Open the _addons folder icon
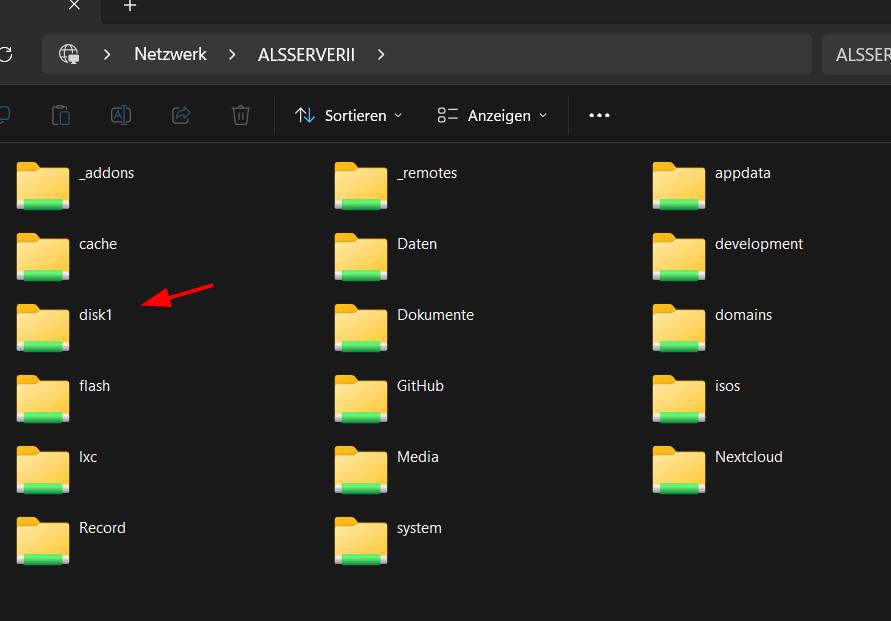The height and width of the screenshot is (621, 891). pyautogui.click(x=43, y=186)
